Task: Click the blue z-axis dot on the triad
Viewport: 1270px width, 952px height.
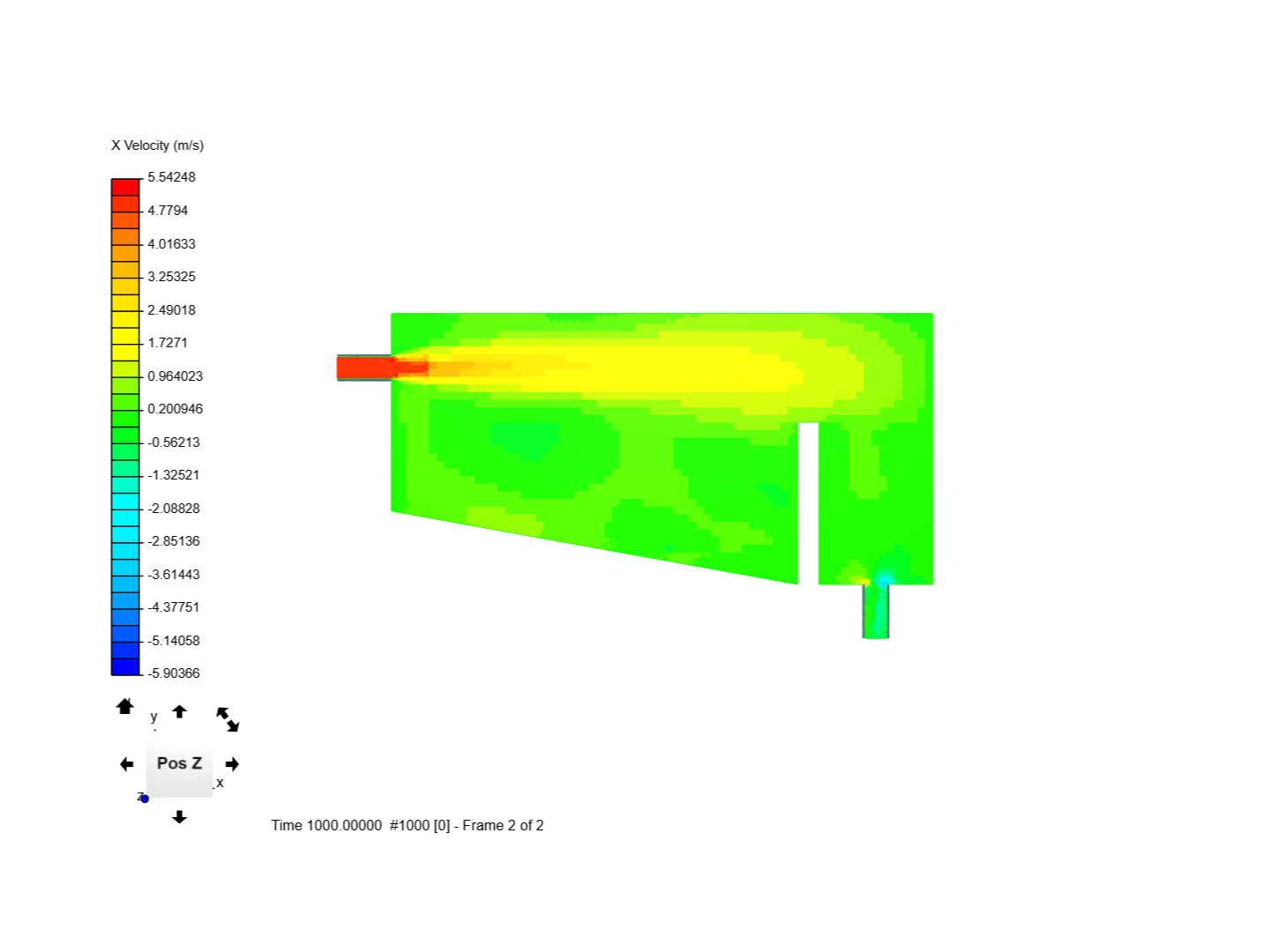Action: tap(145, 799)
